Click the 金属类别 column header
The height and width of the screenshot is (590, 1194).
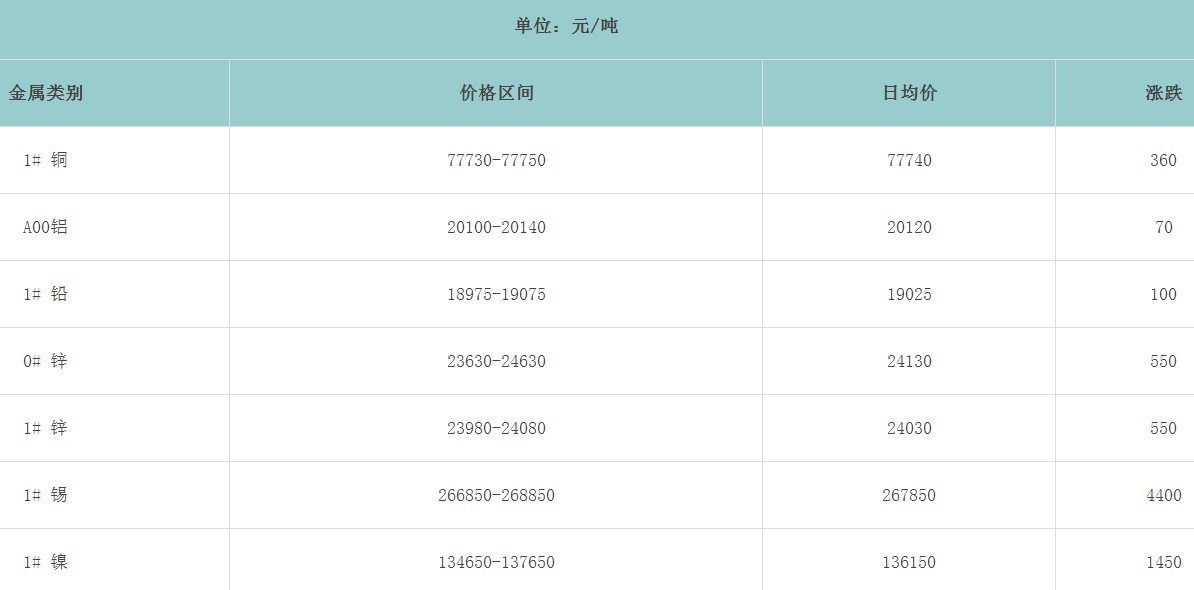pyautogui.click(x=46, y=93)
